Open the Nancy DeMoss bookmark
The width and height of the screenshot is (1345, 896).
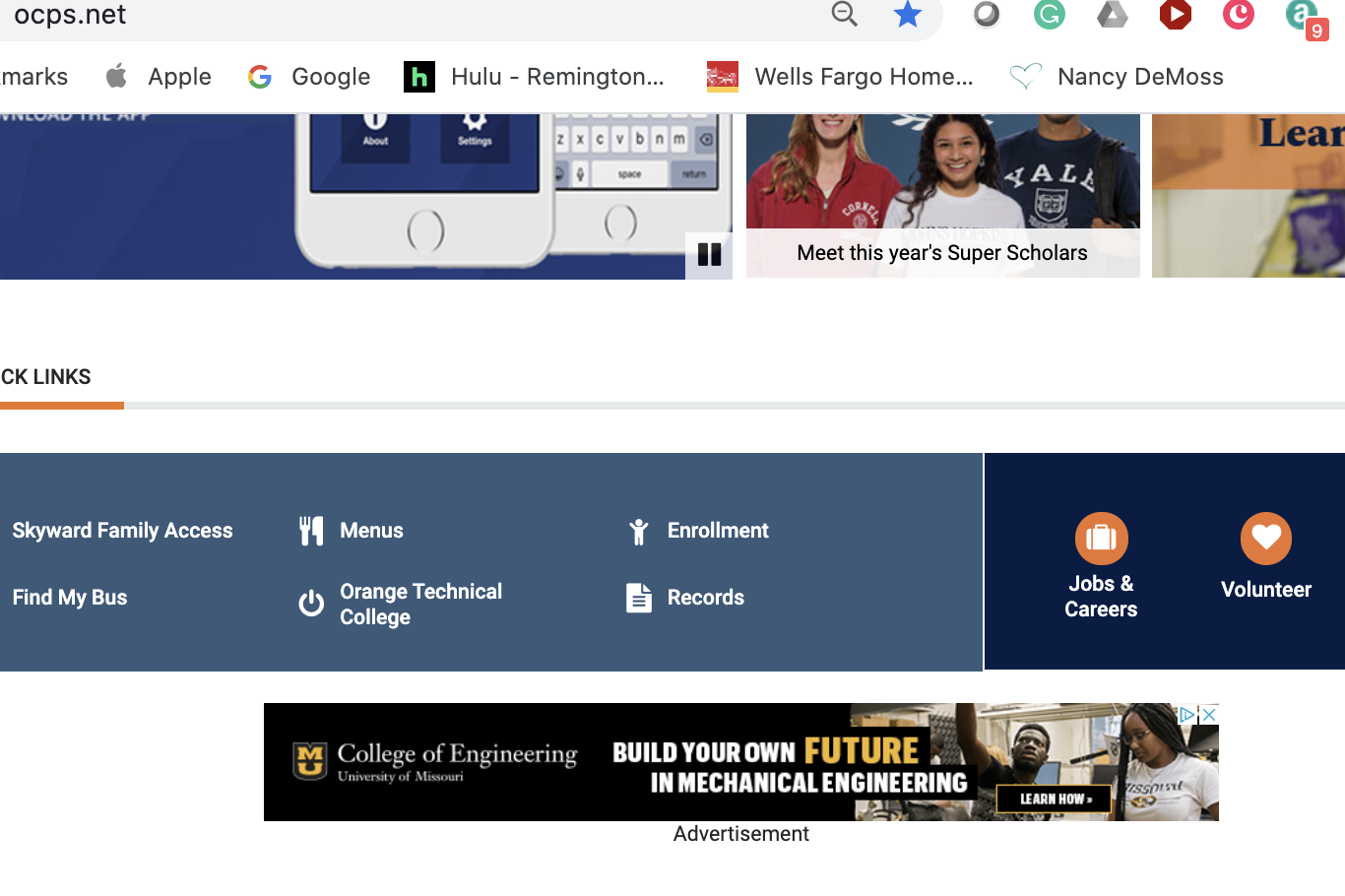tap(1117, 77)
